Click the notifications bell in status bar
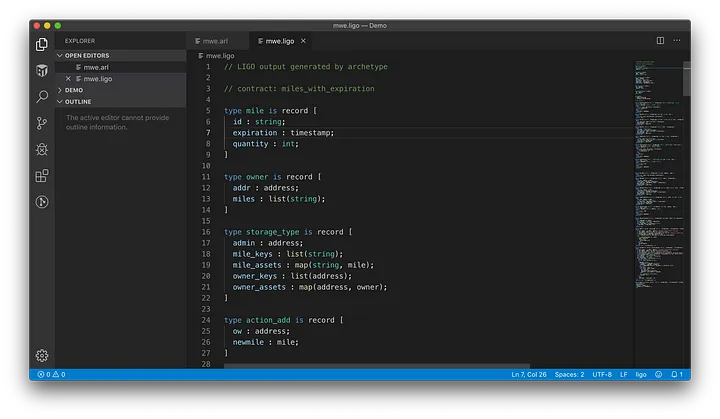Image resolution: width=720 pixels, height=419 pixels. [676, 374]
